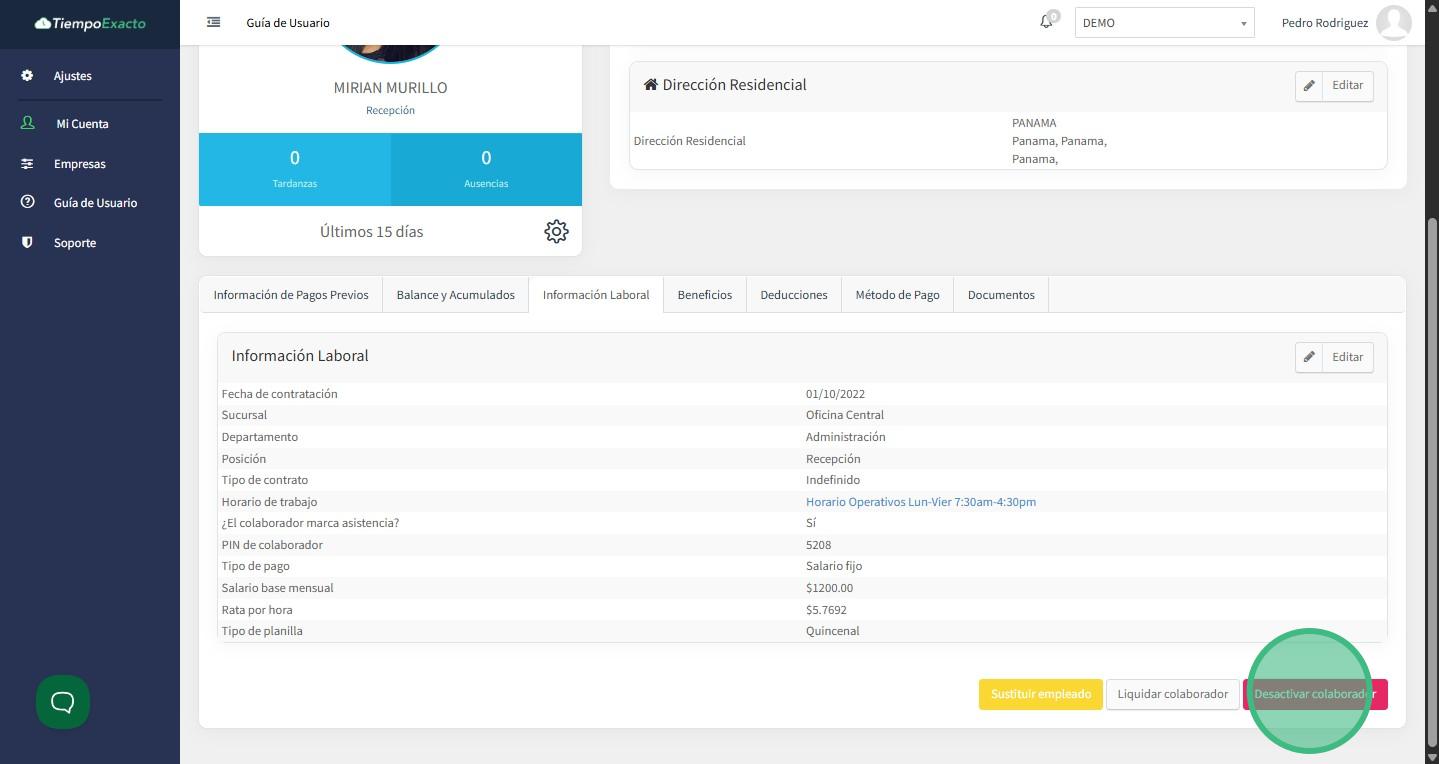Toggle the sidebar hamburger menu icon
The width and height of the screenshot is (1439, 764).
click(213, 22)
